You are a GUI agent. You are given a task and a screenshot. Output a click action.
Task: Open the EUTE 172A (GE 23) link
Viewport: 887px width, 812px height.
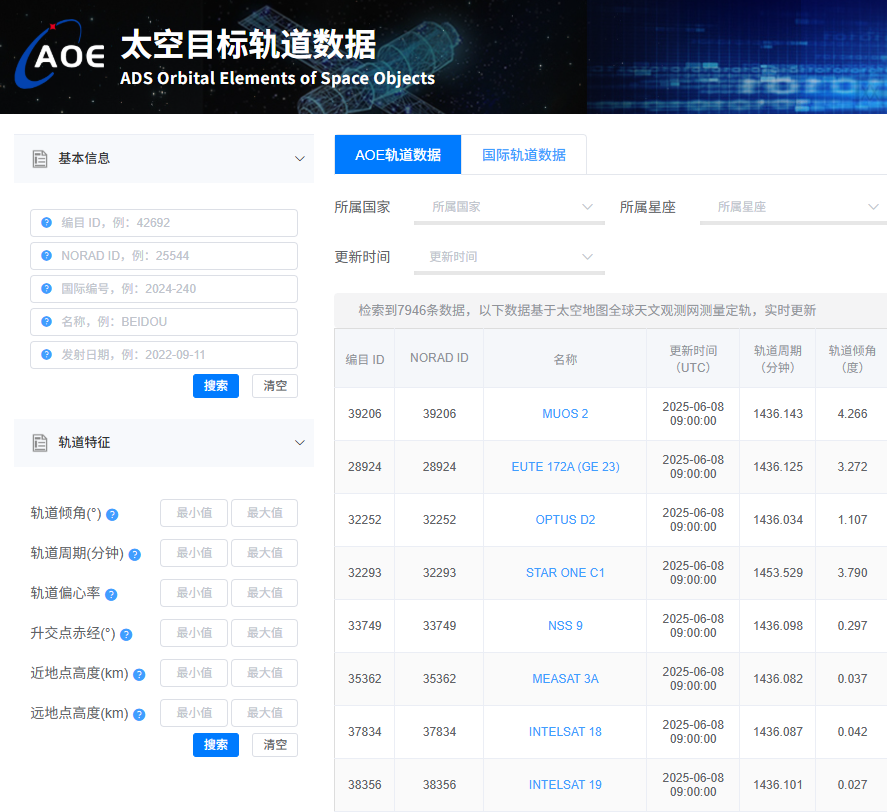(565, 467)
